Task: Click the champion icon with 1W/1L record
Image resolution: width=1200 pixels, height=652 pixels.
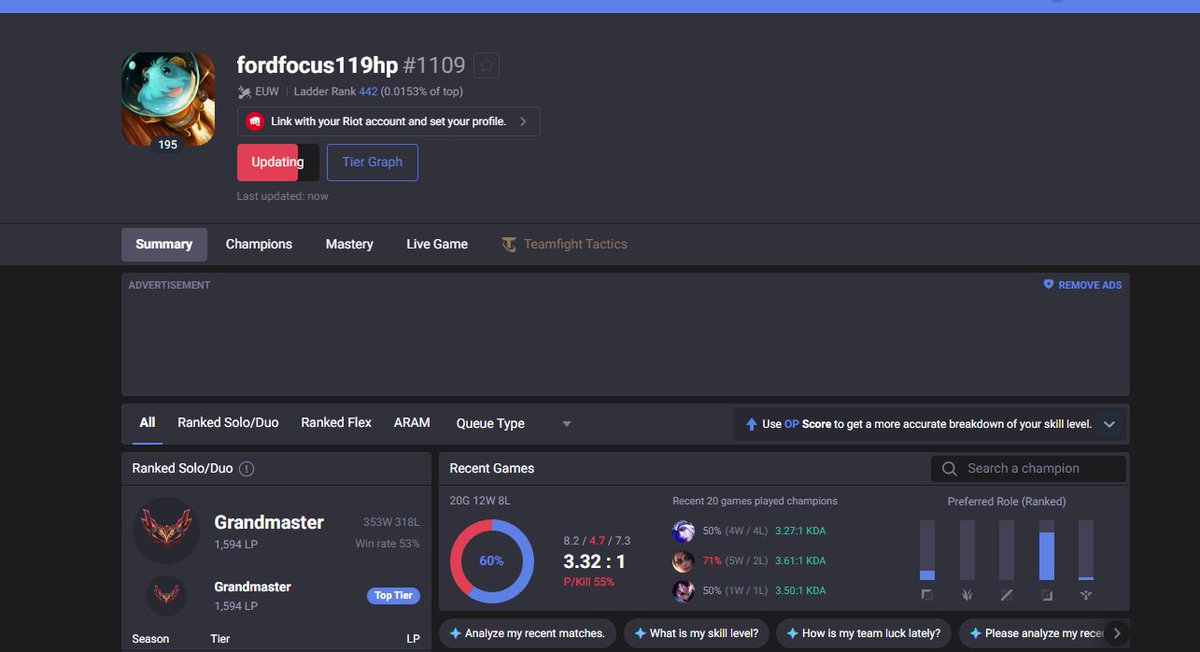Action: pos(683,591)
